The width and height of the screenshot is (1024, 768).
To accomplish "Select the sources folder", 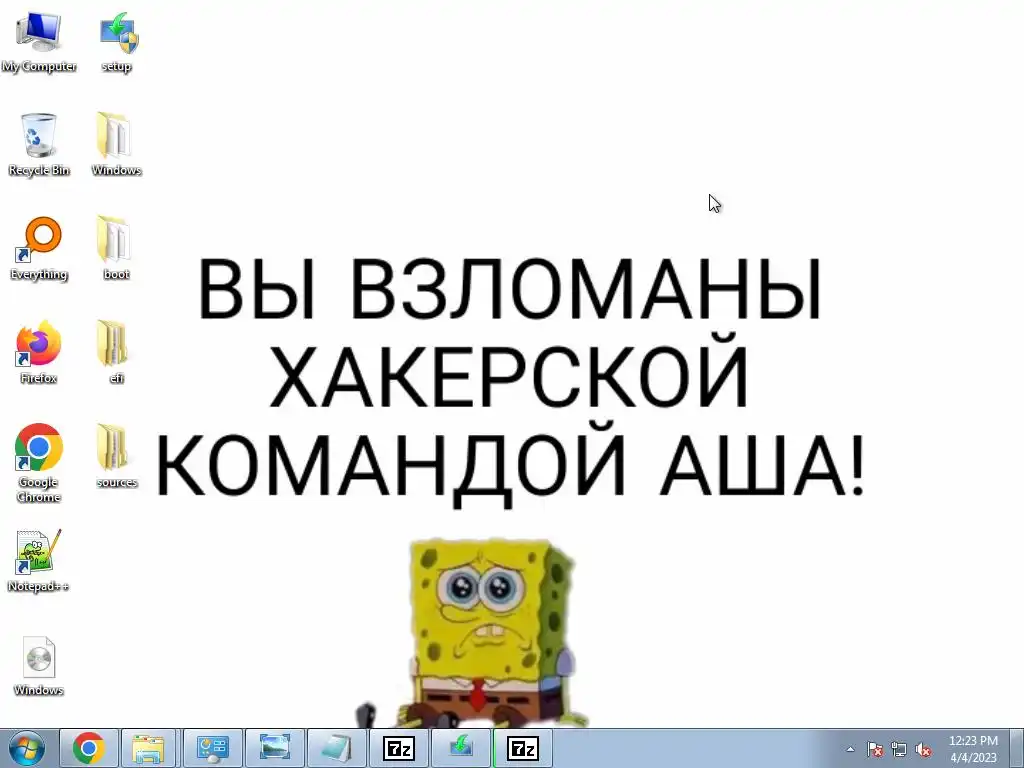I will [116, 456].
